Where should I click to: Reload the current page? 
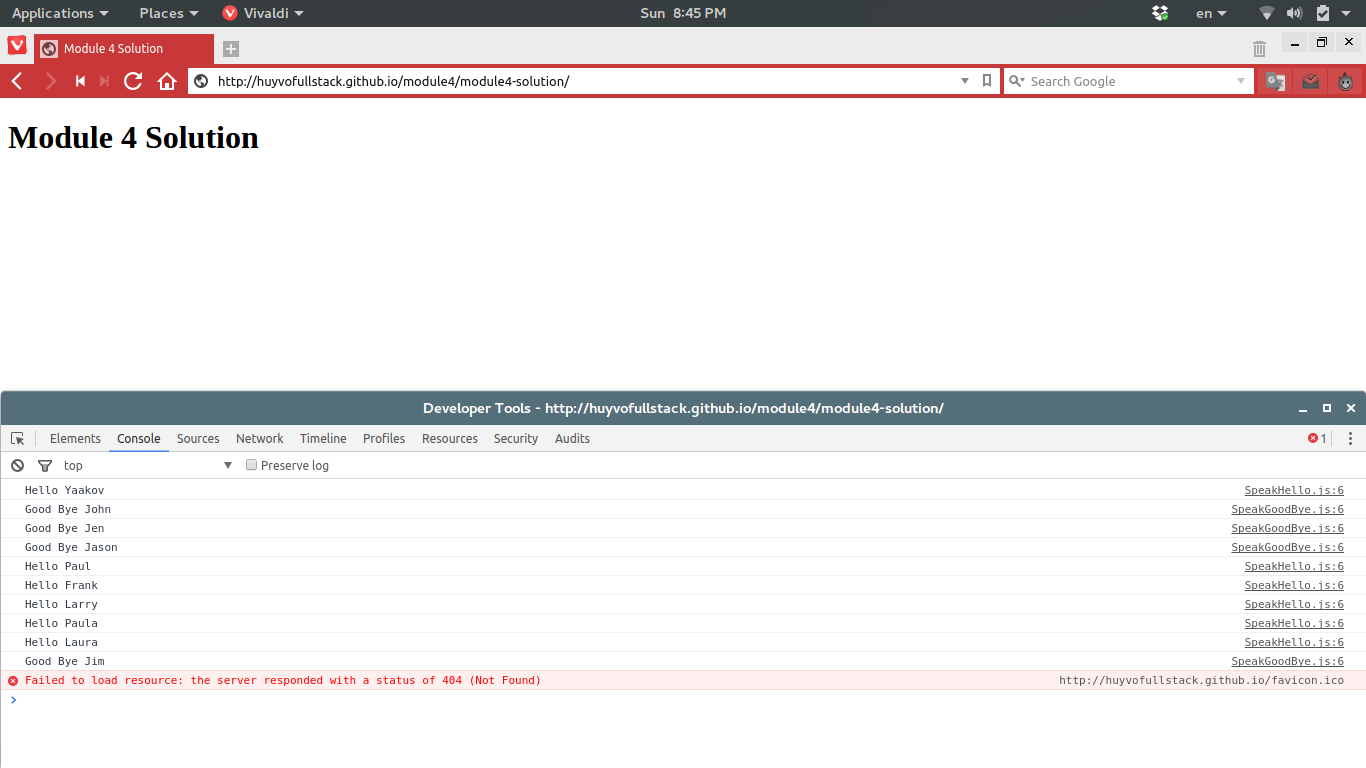133,81
